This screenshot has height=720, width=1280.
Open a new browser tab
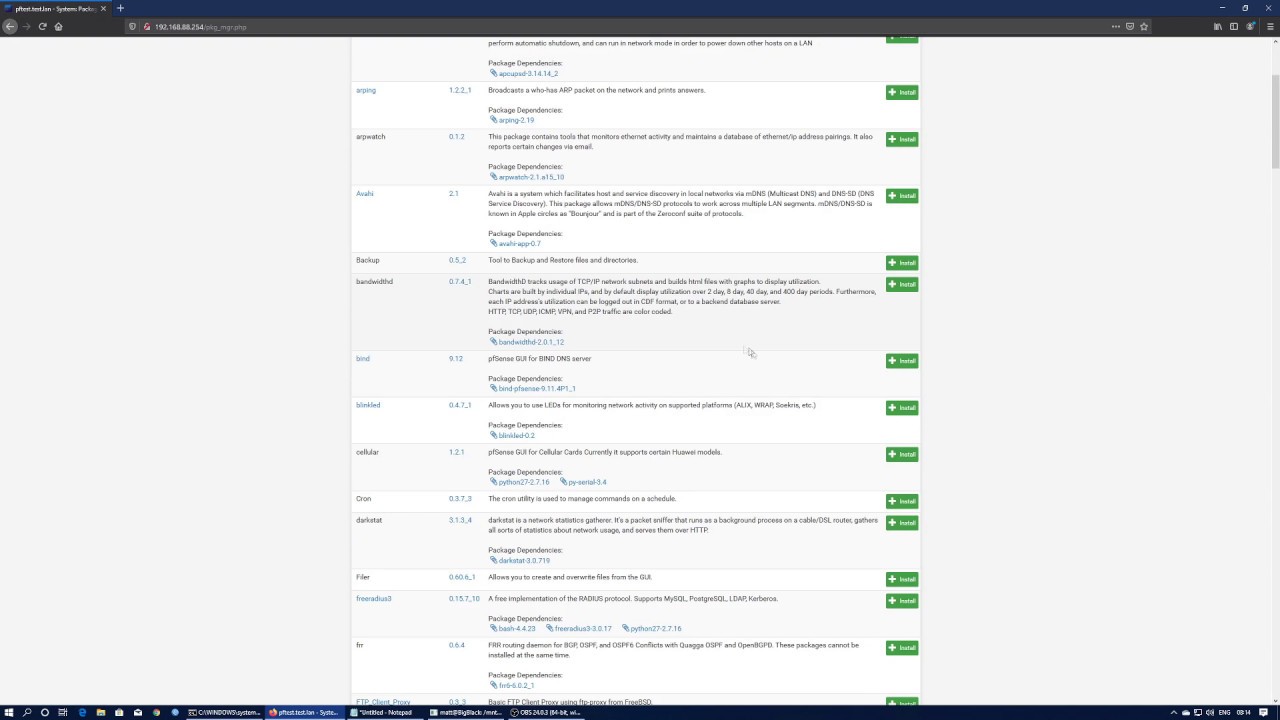click(x=120, y=8)
